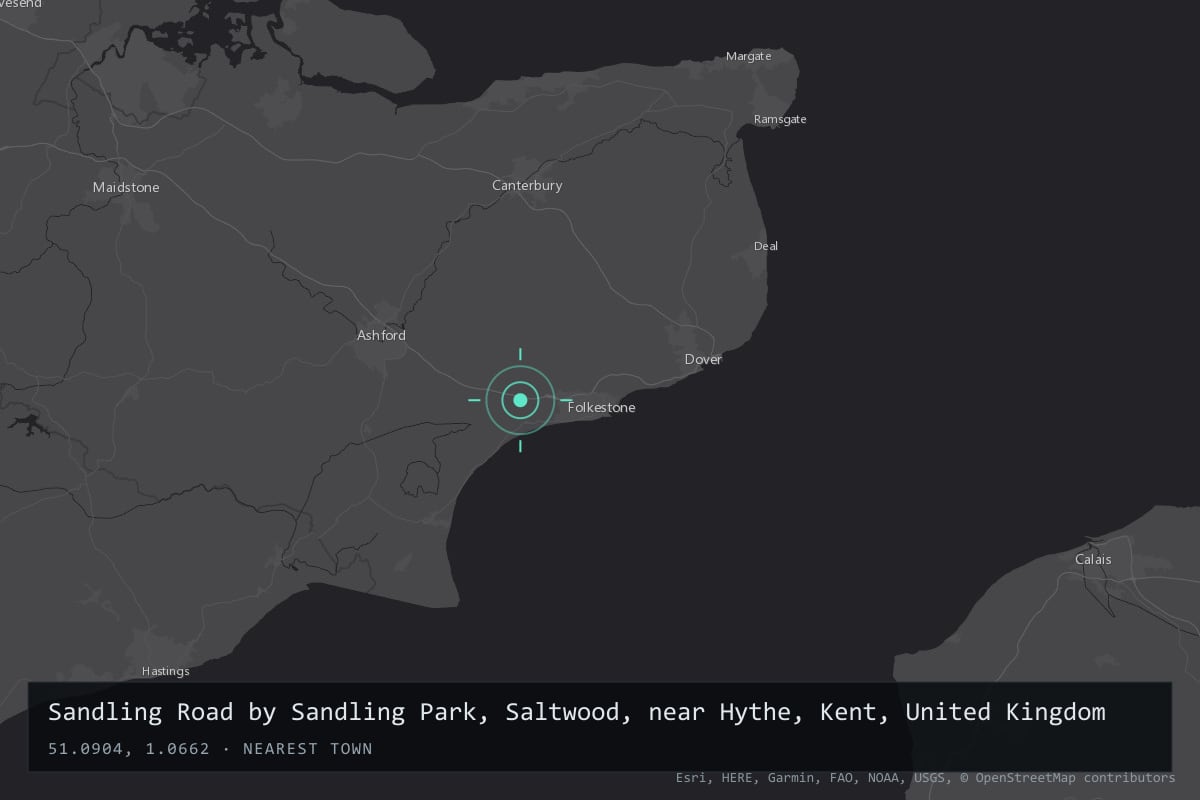Select the Deal coastal label
The width and height of the screenshot is (1200, 800).
766,246
